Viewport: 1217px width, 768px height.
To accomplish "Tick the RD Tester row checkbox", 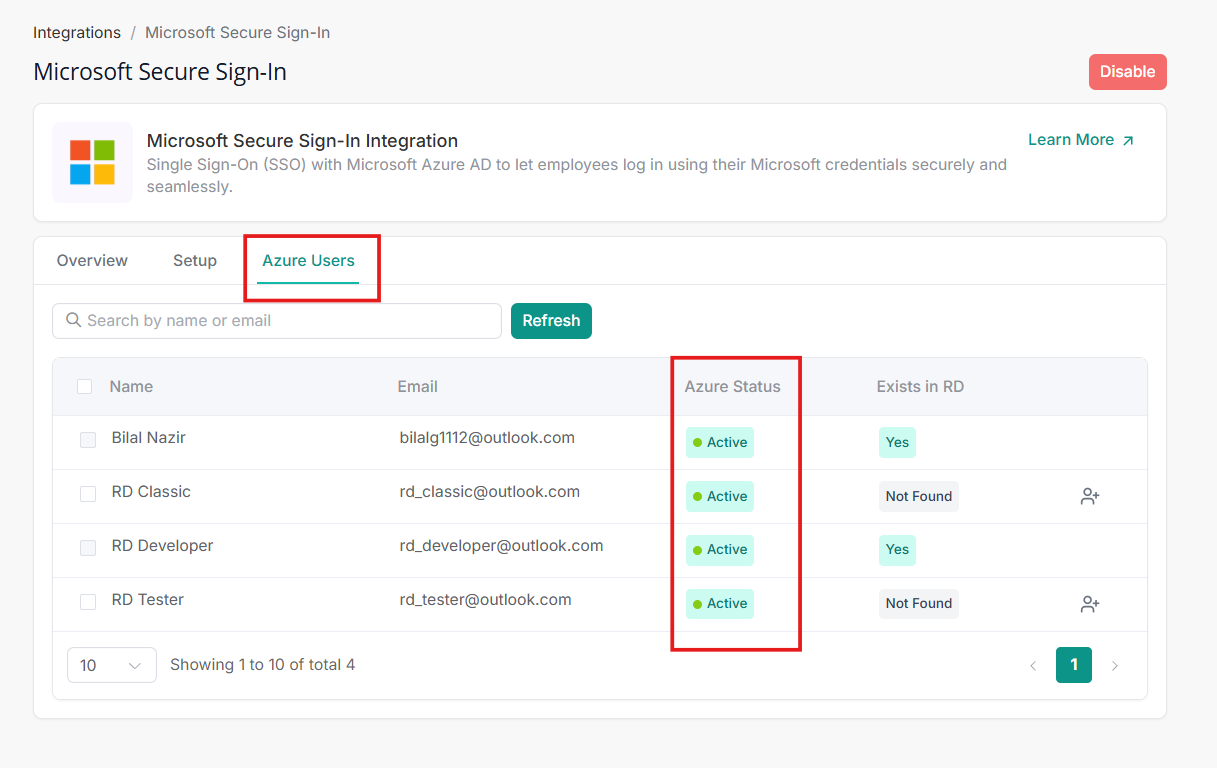I will (88, 602).
